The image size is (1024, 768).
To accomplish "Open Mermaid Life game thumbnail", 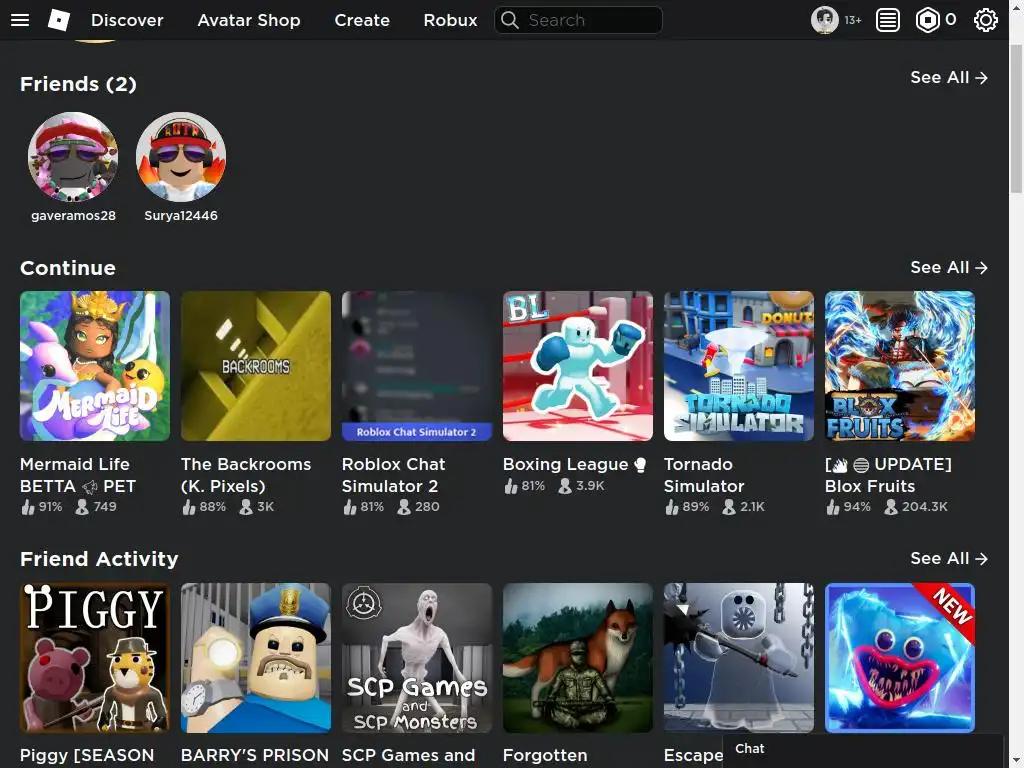I will coord(95,366).
